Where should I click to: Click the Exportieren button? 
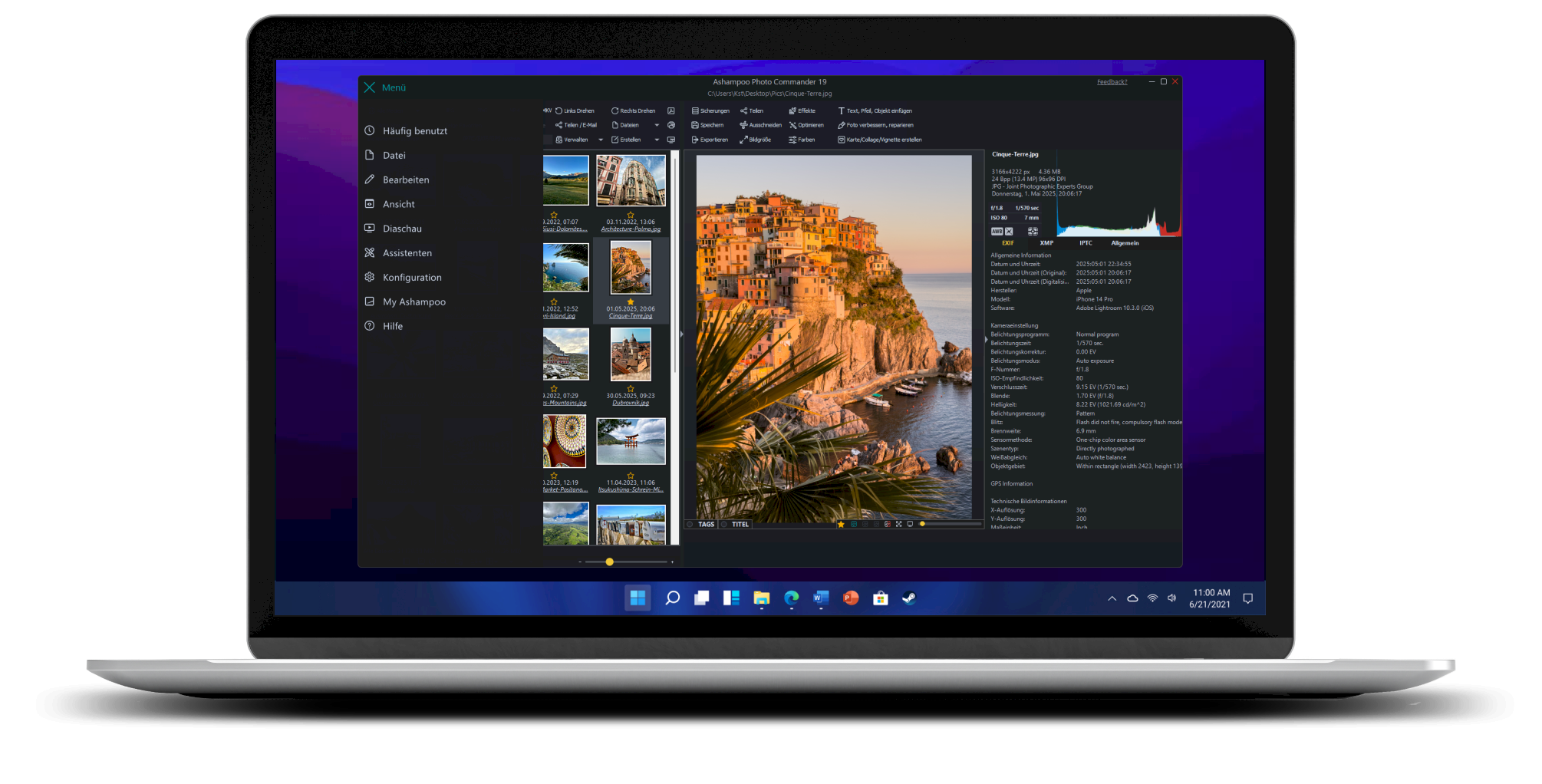(710, 140)
